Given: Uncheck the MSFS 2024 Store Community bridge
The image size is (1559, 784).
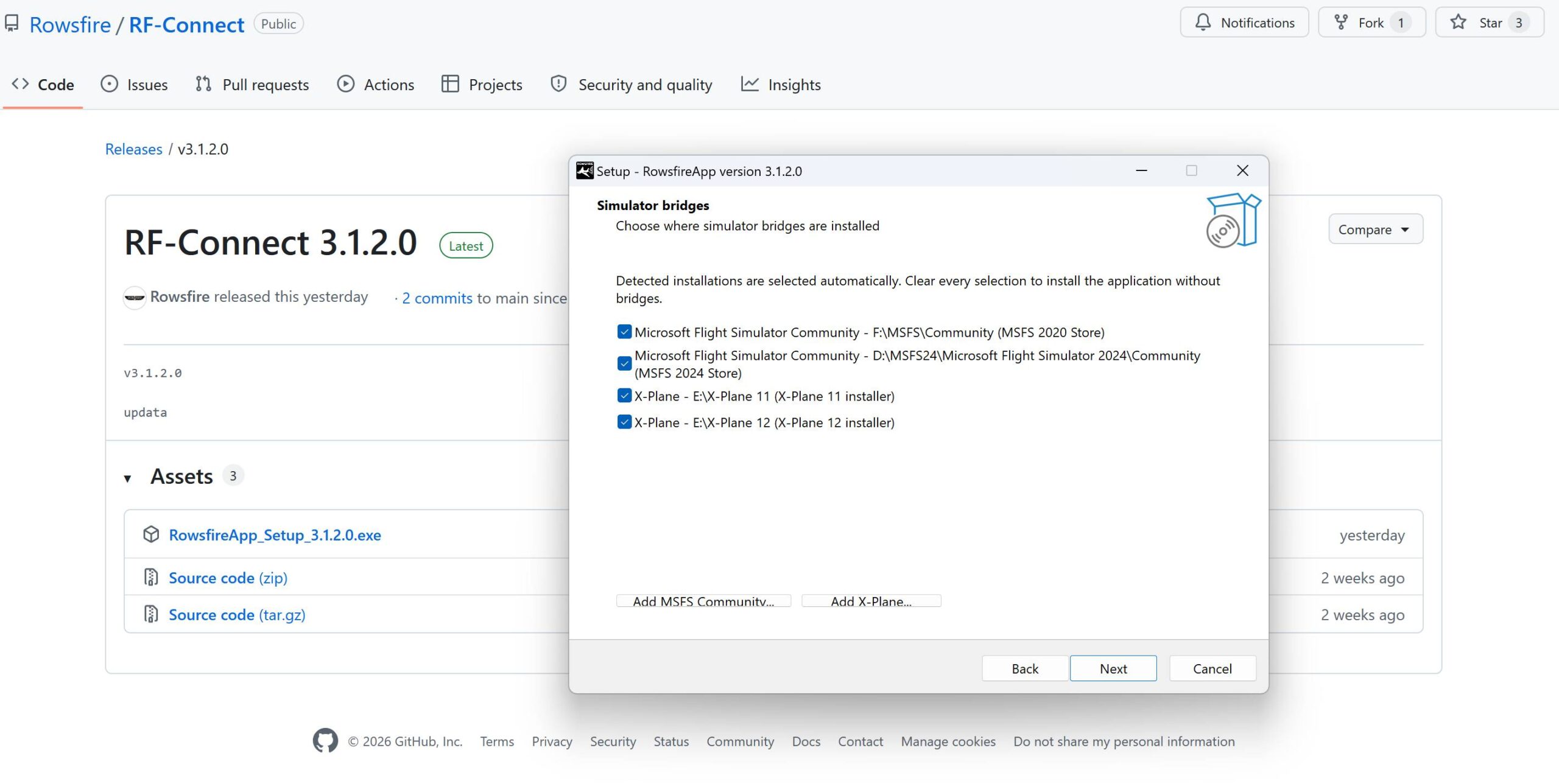Looking at the screenshot, I should 624,363.
